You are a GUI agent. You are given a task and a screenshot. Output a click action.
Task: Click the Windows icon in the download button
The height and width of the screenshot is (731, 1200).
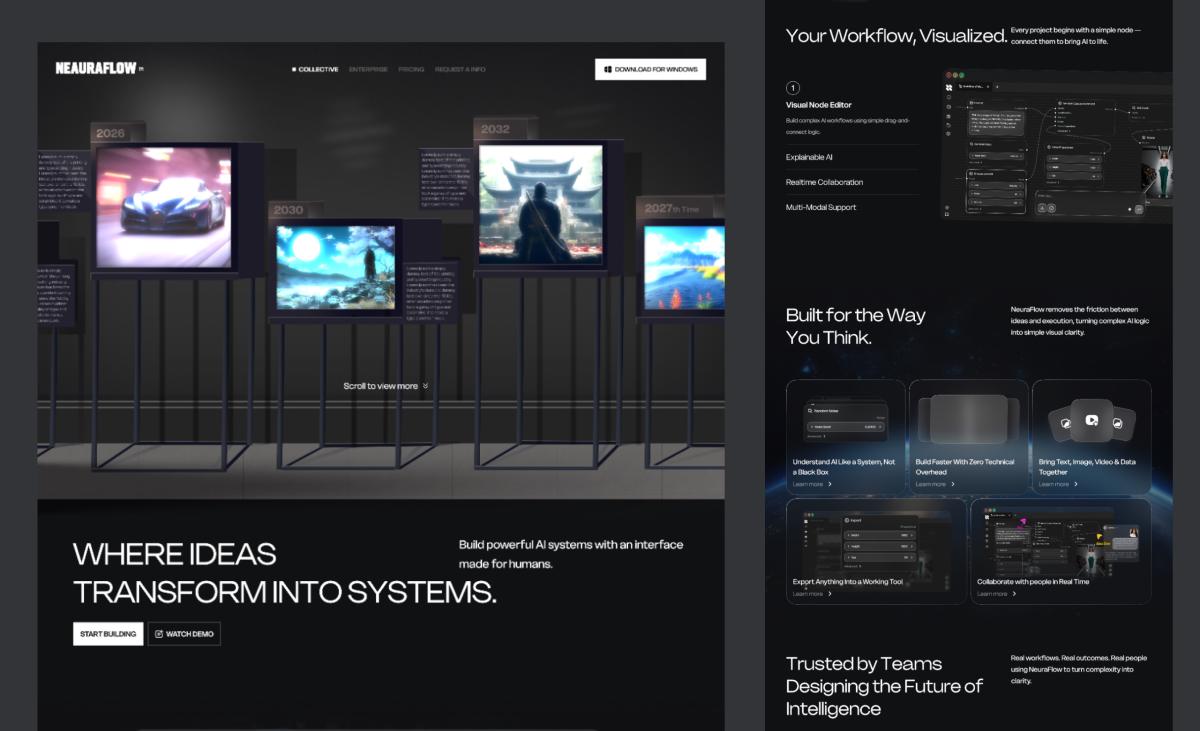[x=608, y=69]
